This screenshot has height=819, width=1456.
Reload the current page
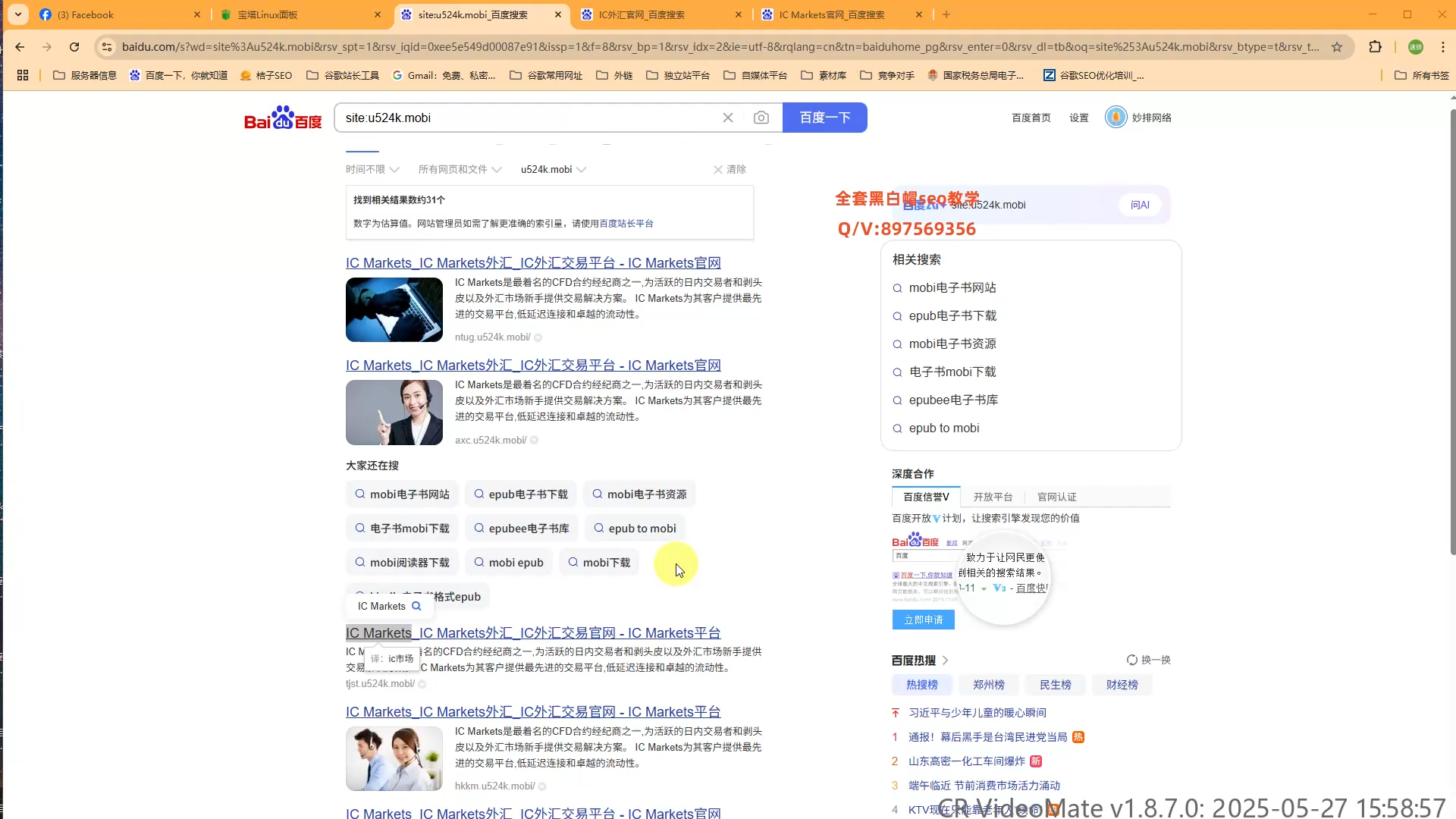click(x=74, y=47)
